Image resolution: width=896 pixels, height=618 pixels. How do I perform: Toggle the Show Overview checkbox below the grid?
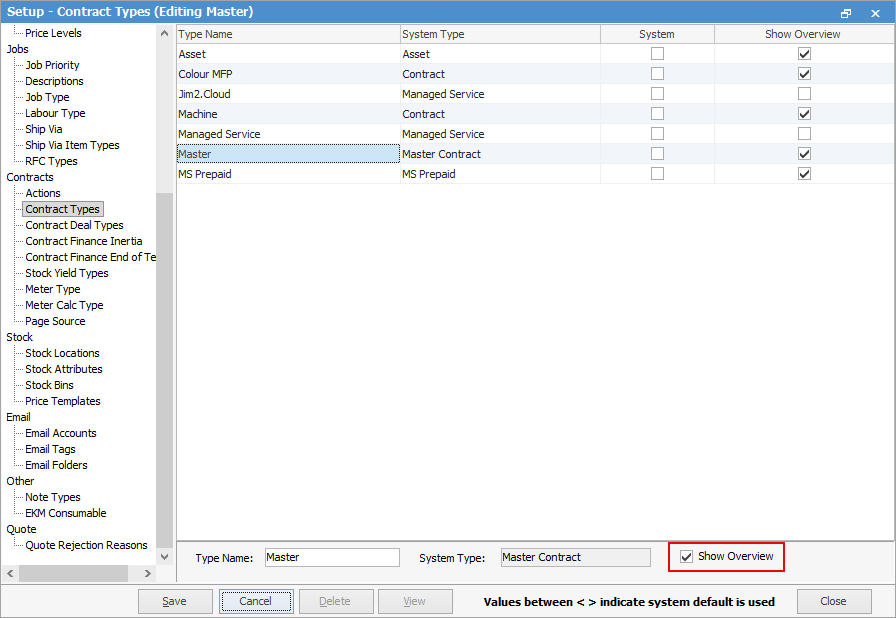(x=686, y=556)
